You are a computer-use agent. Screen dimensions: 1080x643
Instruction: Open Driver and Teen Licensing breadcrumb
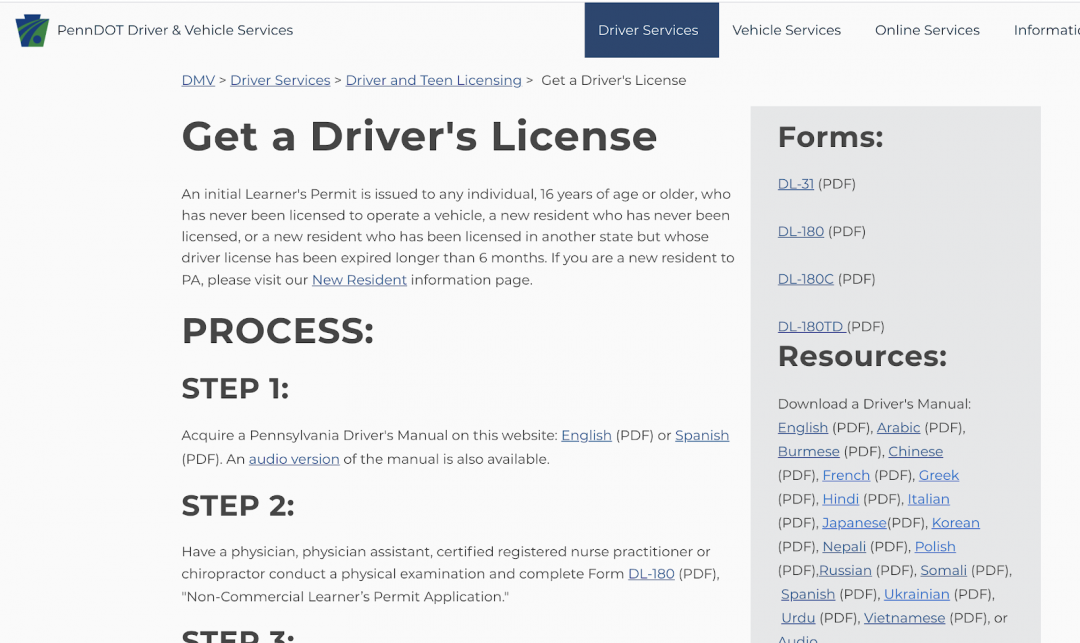pos(433,80)
